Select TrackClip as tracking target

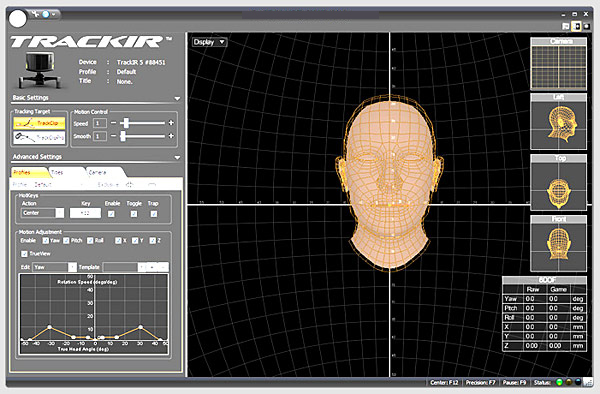pyautogui.click(x=39, y=123)
